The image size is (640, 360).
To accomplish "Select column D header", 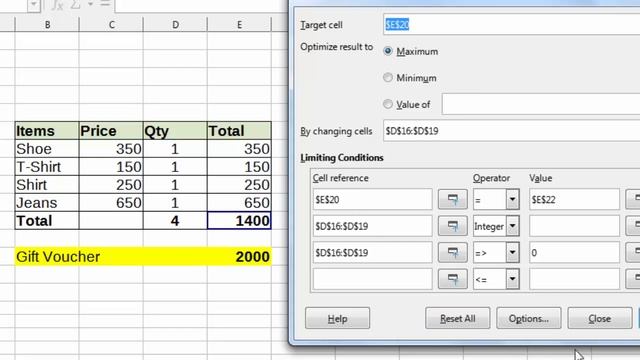I will (x=175, y=25).
